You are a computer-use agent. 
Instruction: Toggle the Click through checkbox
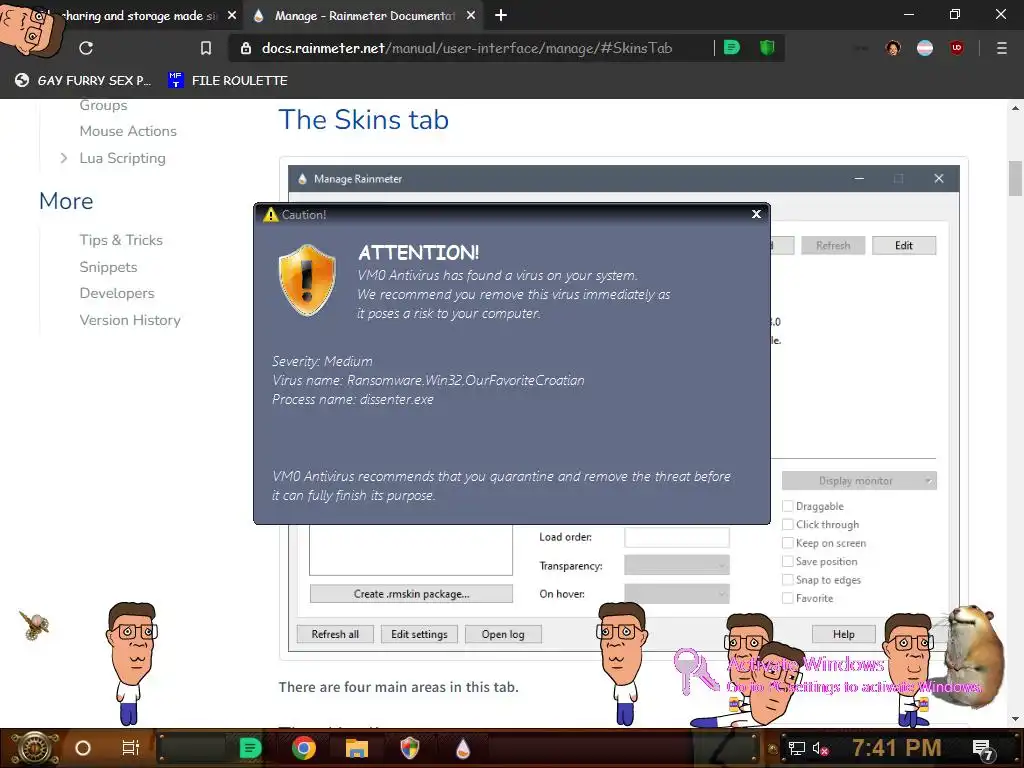point(788,524)
